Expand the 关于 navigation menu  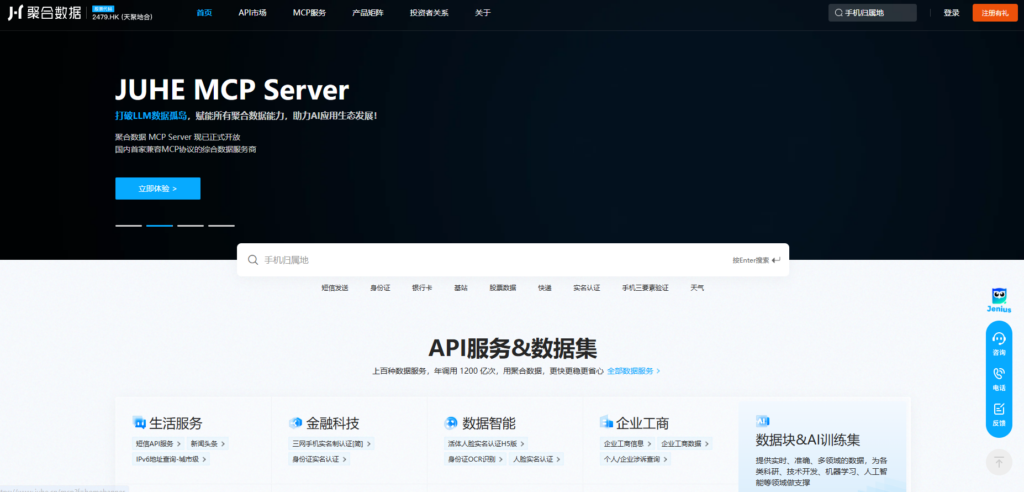pyautogui.click(x=483, y=13)
